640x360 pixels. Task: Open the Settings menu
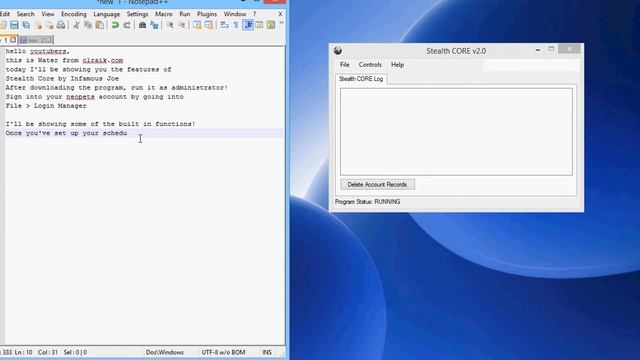[138, 14]
